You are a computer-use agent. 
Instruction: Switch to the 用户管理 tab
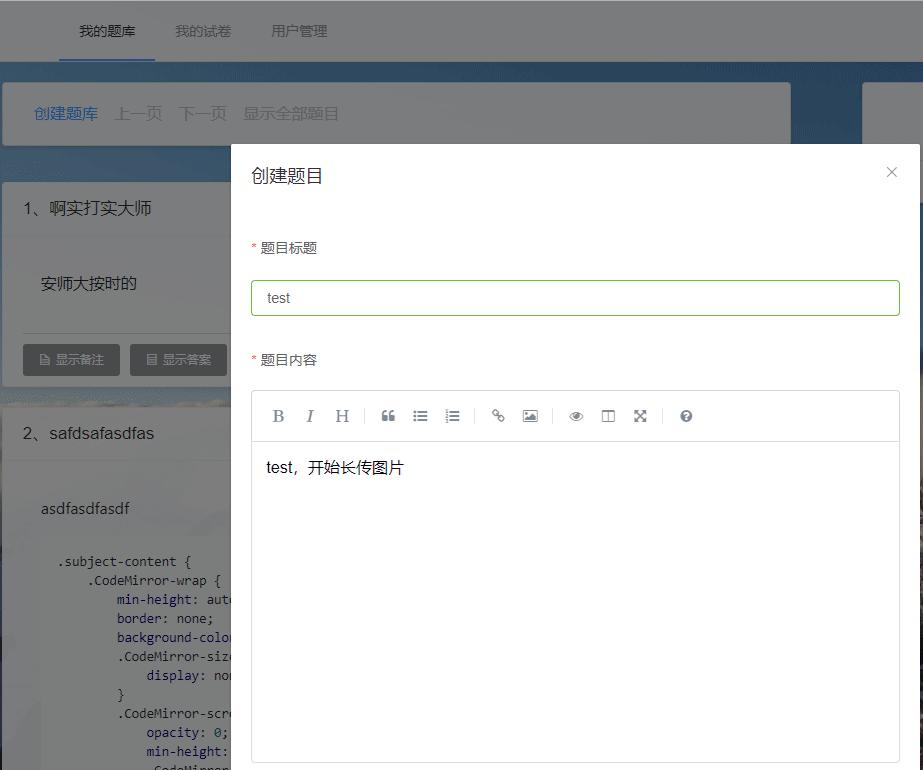(297, 31)
